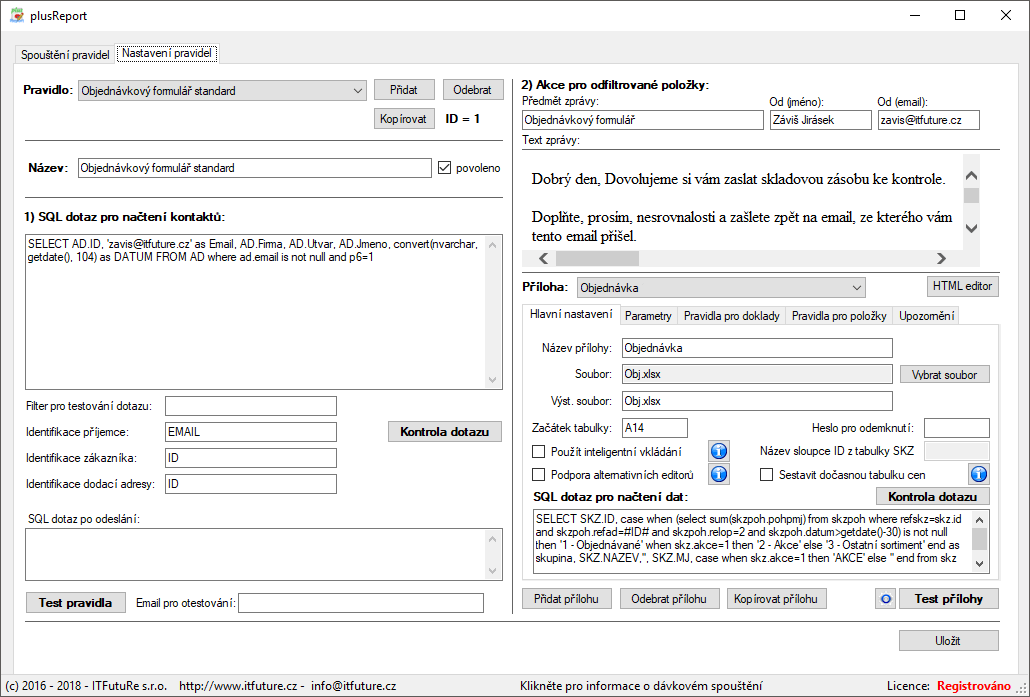Click message text scrollbar down arrow
Image resolution: width=1030 pixels, height=697 pixels.
coord(972,228)
